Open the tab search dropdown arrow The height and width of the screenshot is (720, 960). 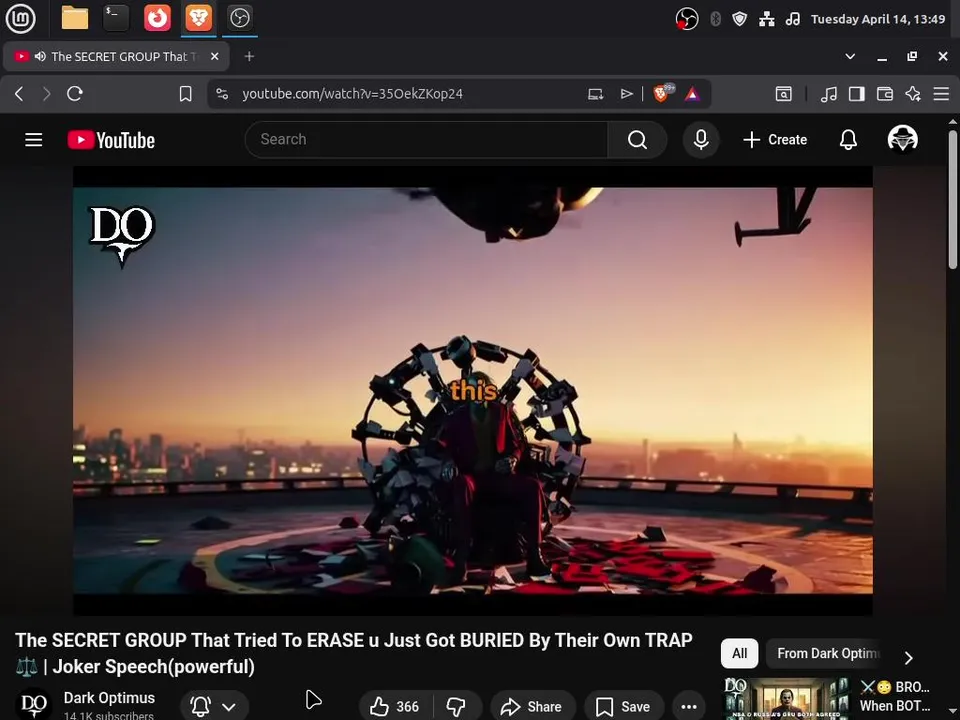(850, 56)
